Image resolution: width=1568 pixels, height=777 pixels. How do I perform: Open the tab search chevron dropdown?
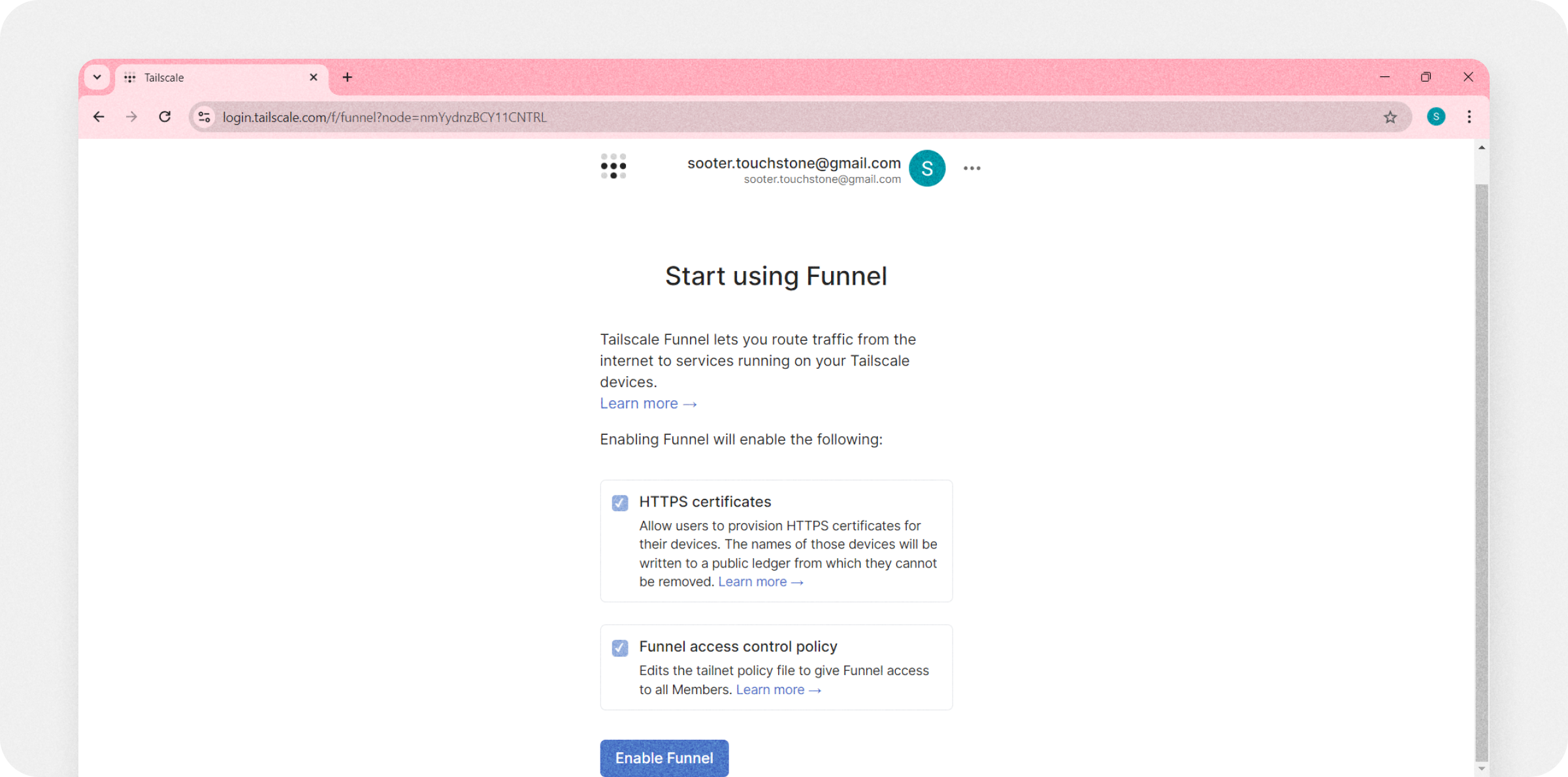[x=97, y=76]
